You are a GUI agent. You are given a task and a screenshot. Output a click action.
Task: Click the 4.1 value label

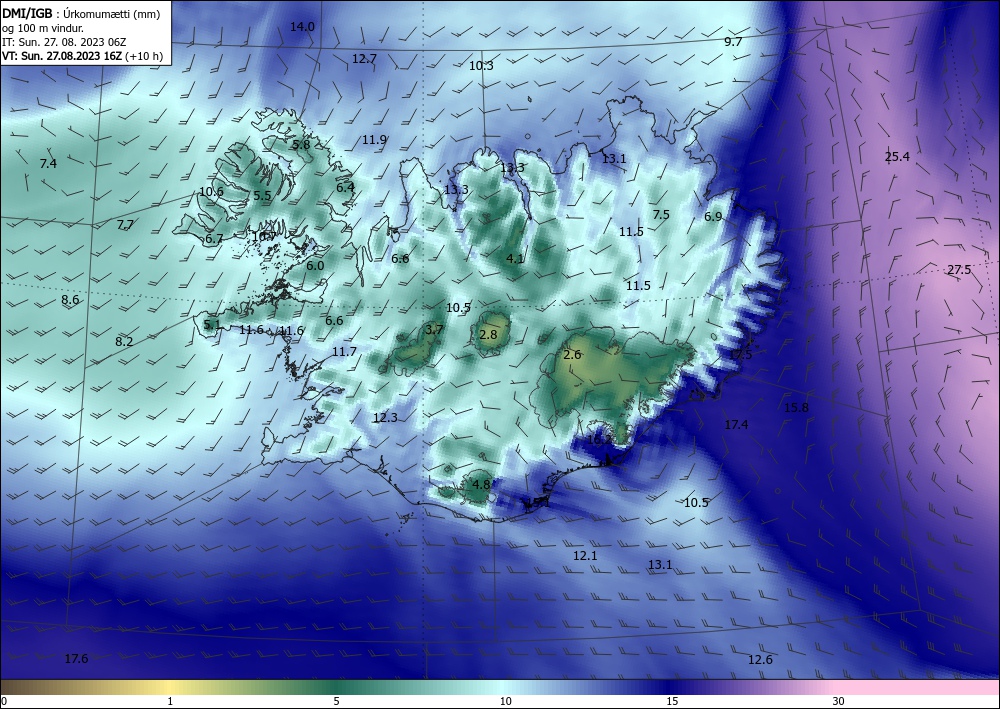tap(515, 258)
